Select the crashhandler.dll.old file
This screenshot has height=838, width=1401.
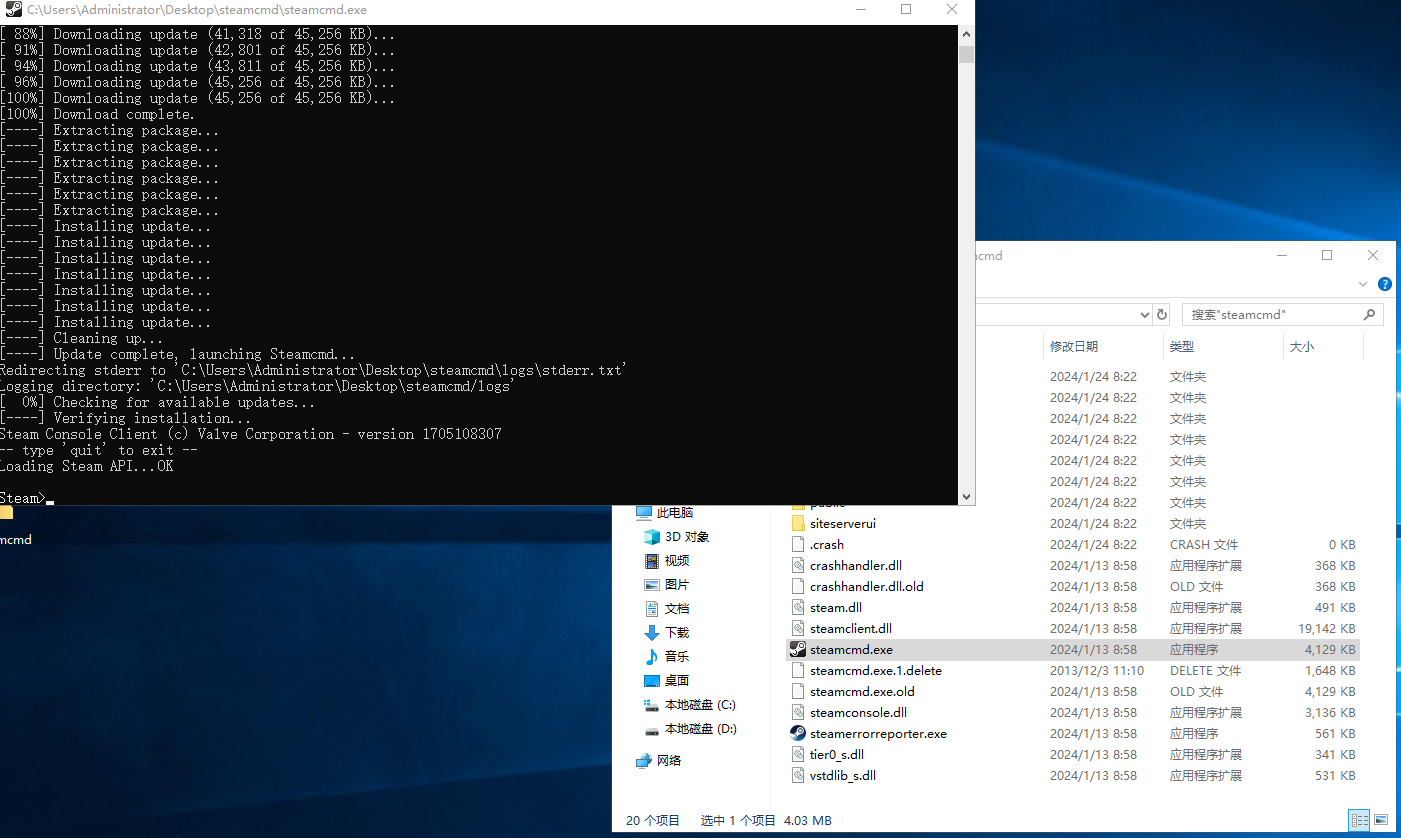point(867,586)
